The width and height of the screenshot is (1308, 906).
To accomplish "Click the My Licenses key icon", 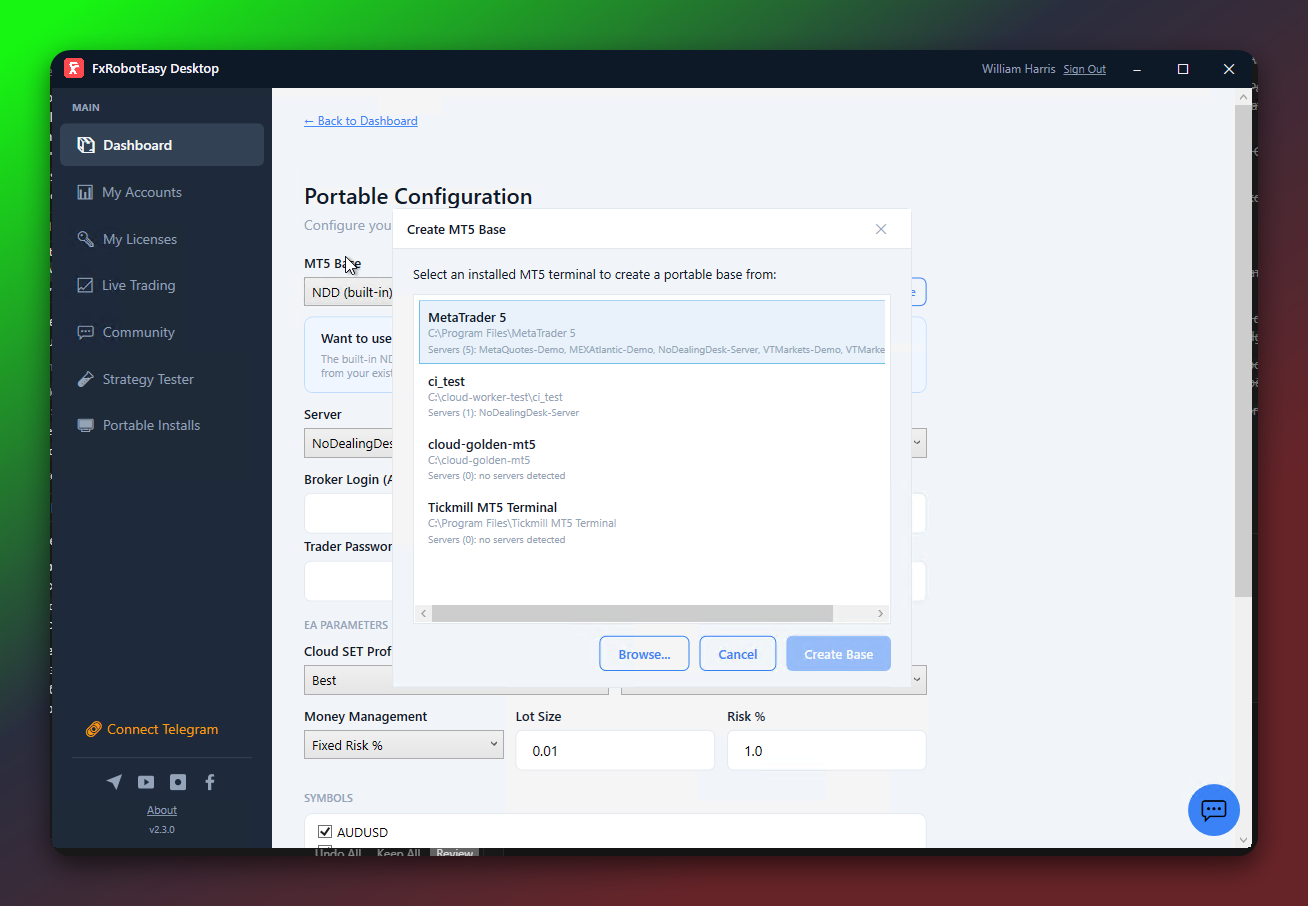I will [x=85, y=239].
